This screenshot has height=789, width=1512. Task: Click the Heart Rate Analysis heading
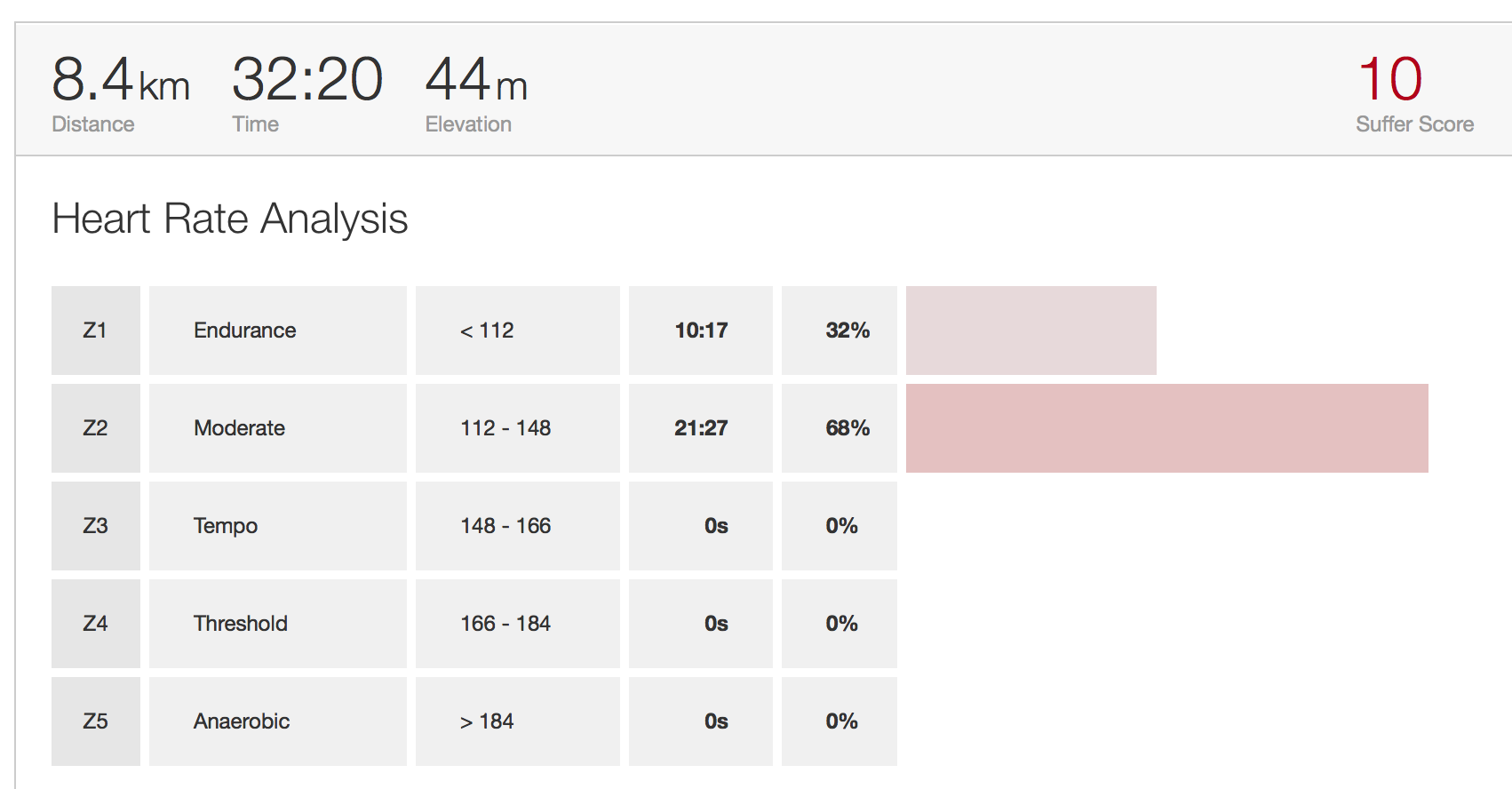pyautogui.click(x=230, y=219)
